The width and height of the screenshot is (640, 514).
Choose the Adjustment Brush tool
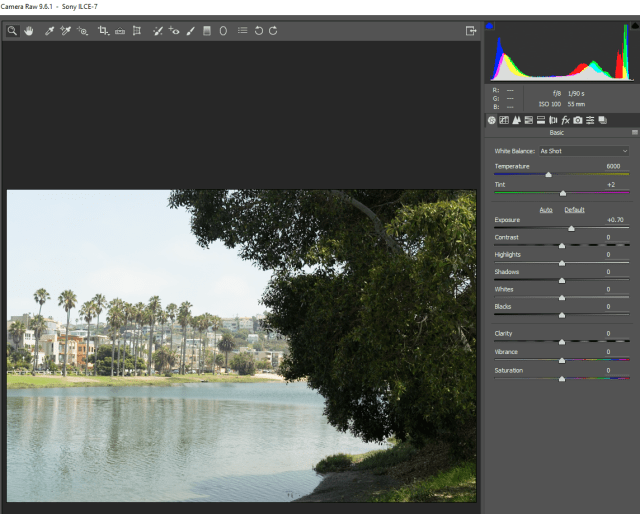tap(190, 31)
